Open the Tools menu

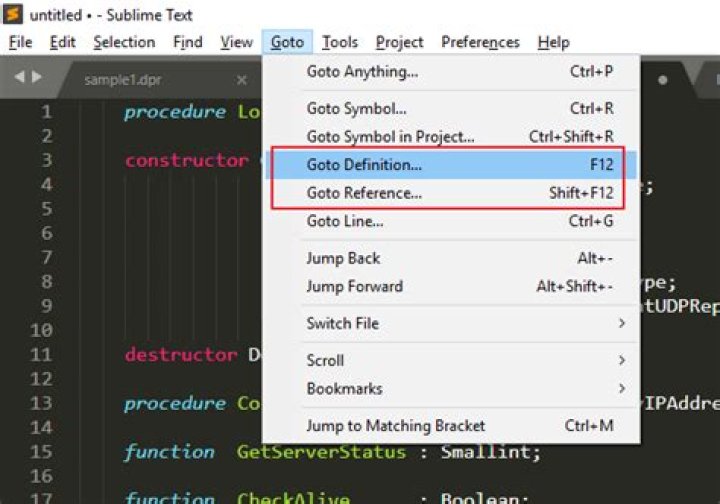(340, 42)
